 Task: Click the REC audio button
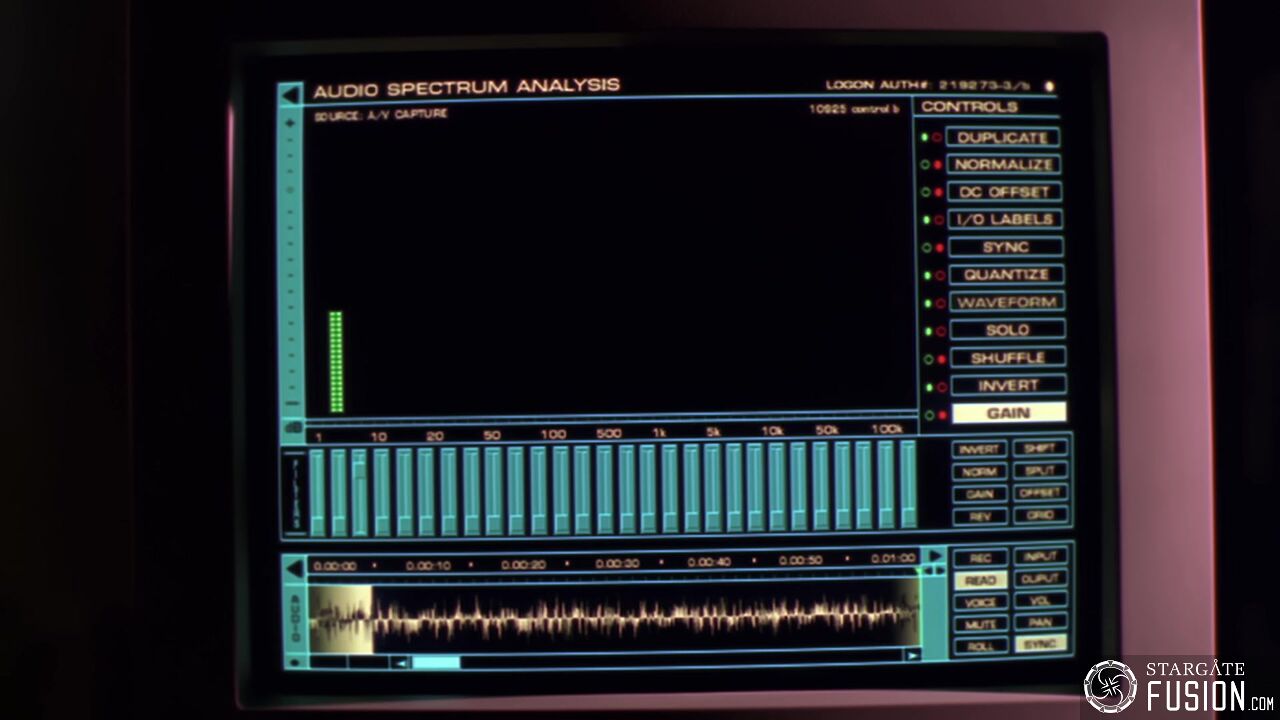coord(981,558)
